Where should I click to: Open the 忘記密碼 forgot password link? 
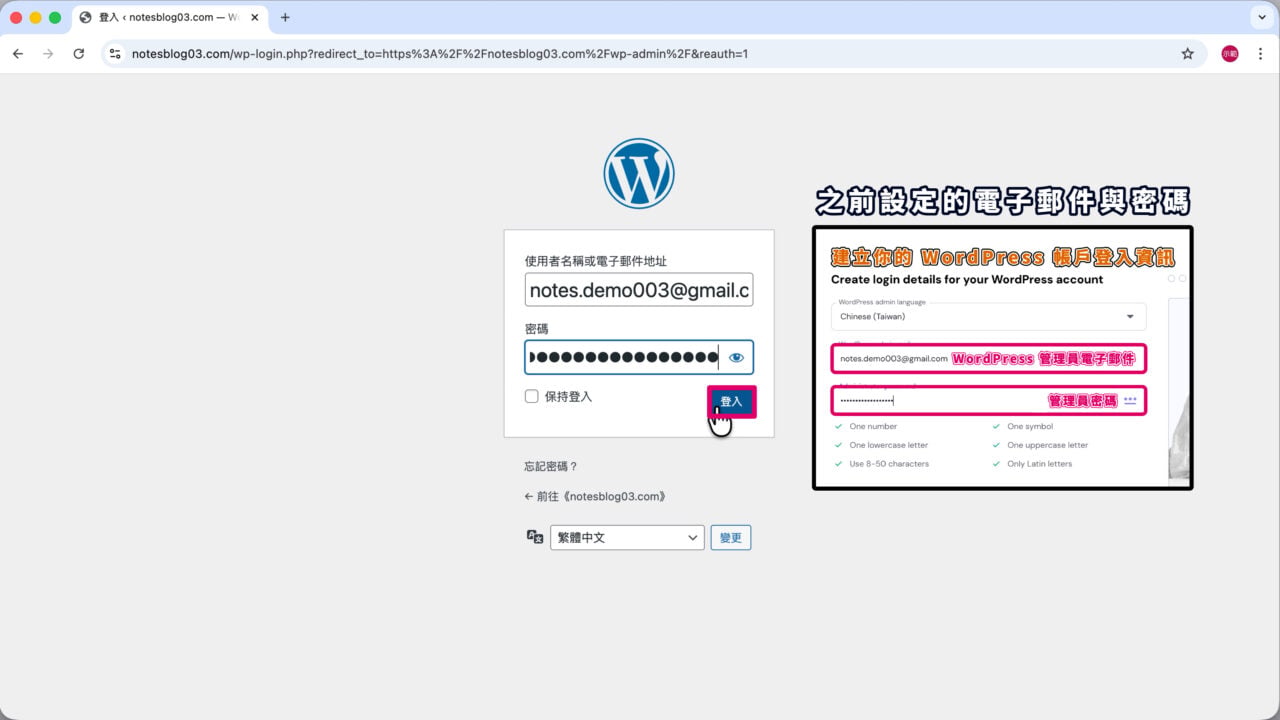[551, 466]
